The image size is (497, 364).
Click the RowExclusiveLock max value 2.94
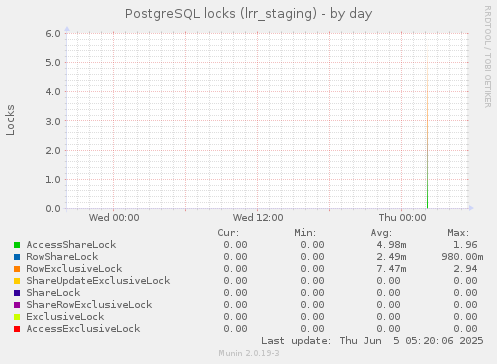[x=465, y=269]
